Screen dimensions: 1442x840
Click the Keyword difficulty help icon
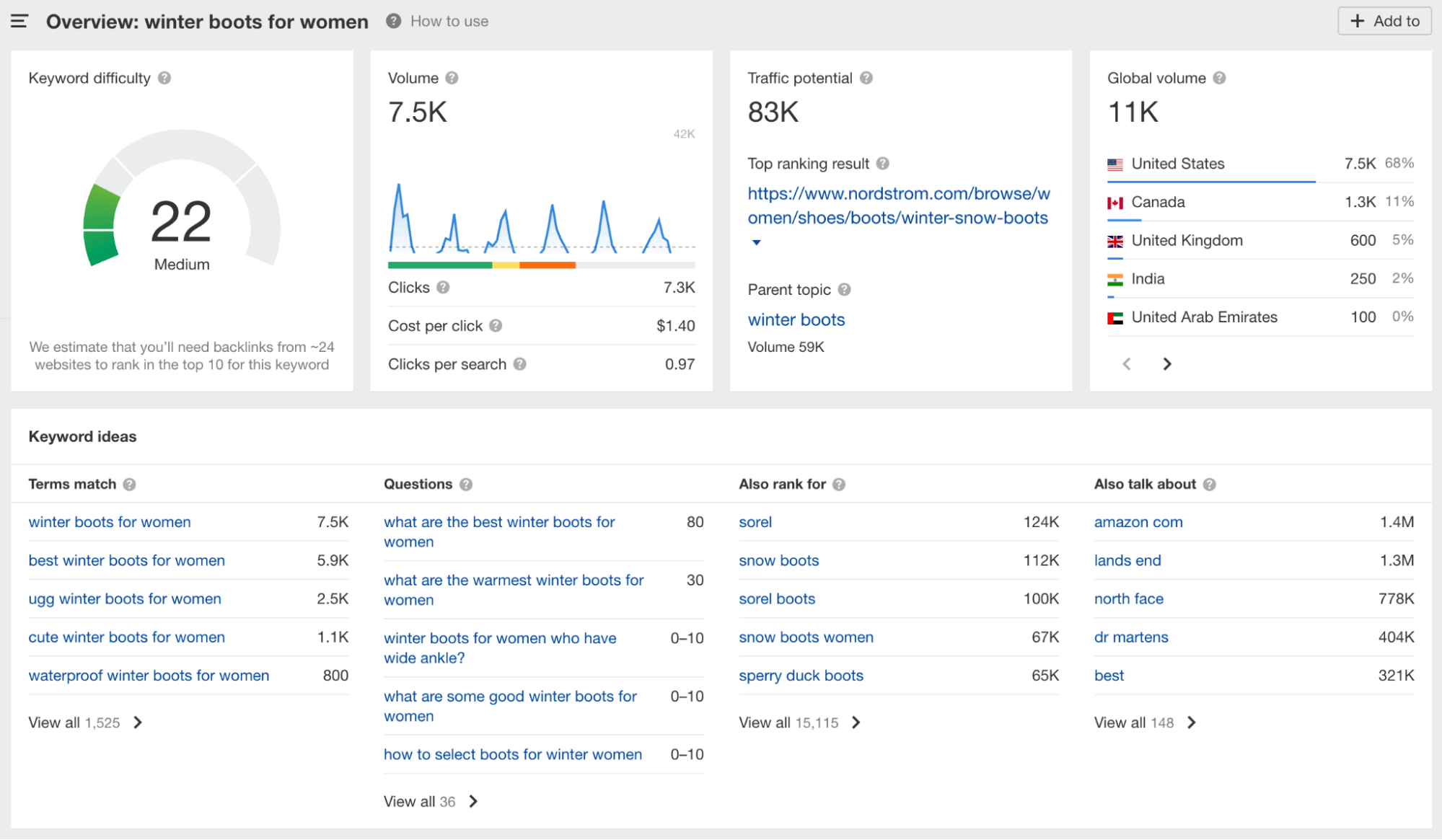[164, 78]
